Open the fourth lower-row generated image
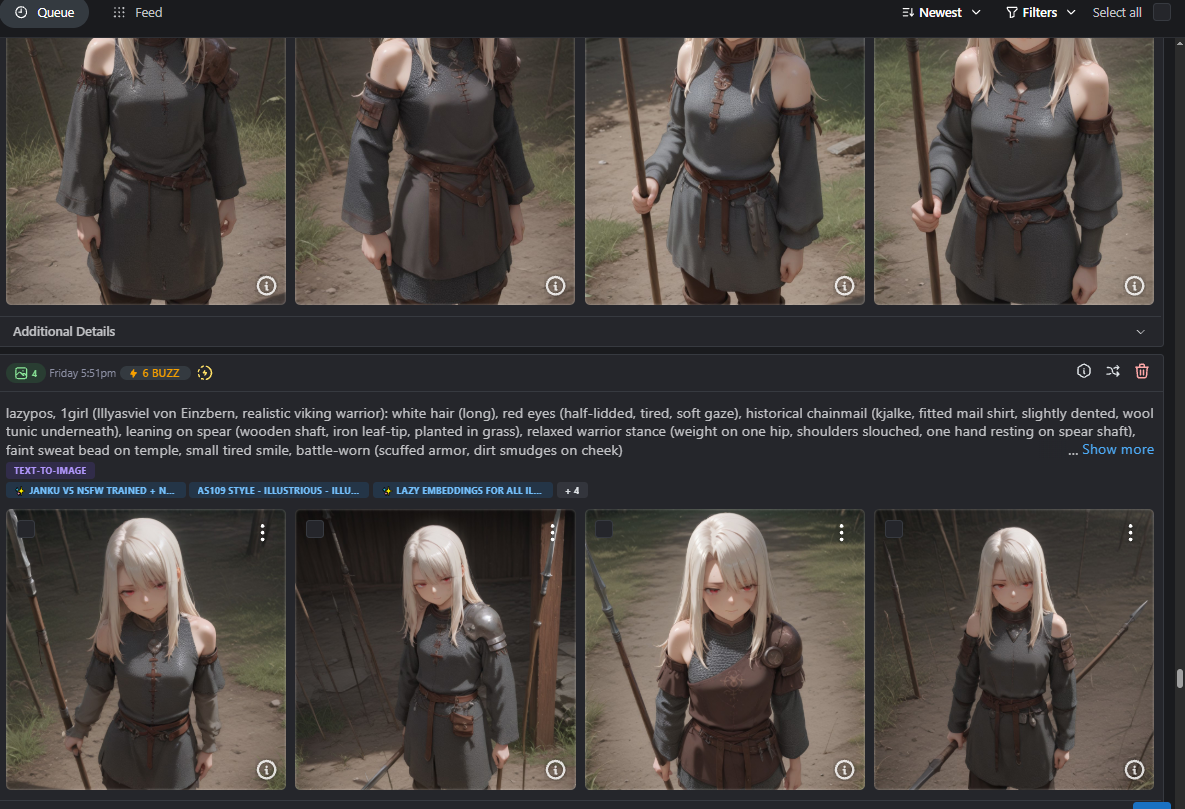Image resolution: width=1185 pixels, height=809 pixels. click(x=1013, y=650)
